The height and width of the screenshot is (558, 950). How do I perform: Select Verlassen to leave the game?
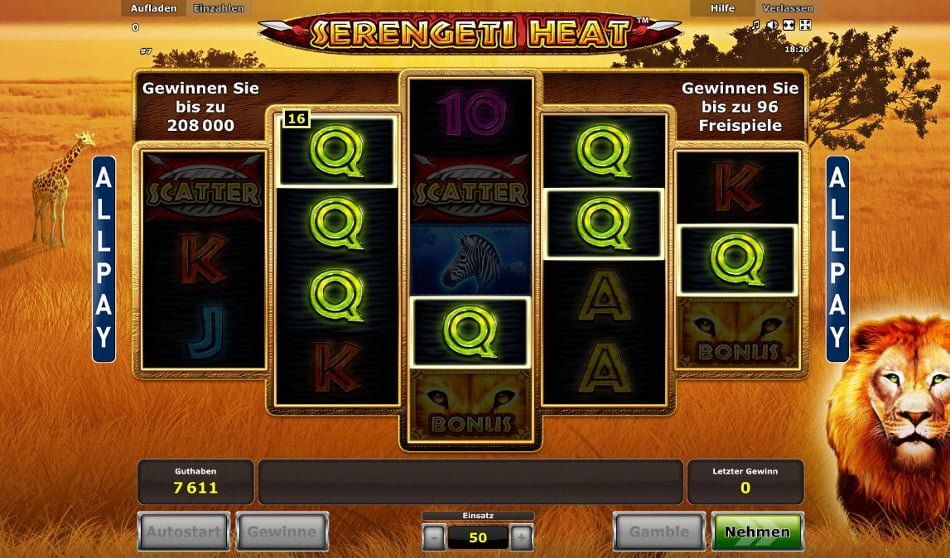click(786, 8)
